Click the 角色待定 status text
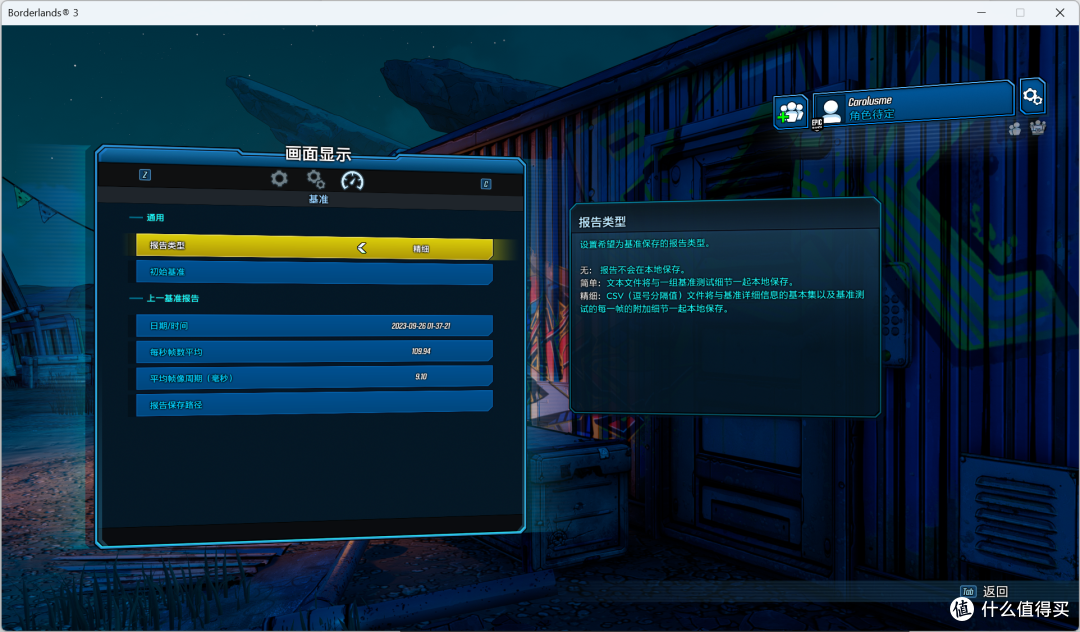 pos(871,115)
